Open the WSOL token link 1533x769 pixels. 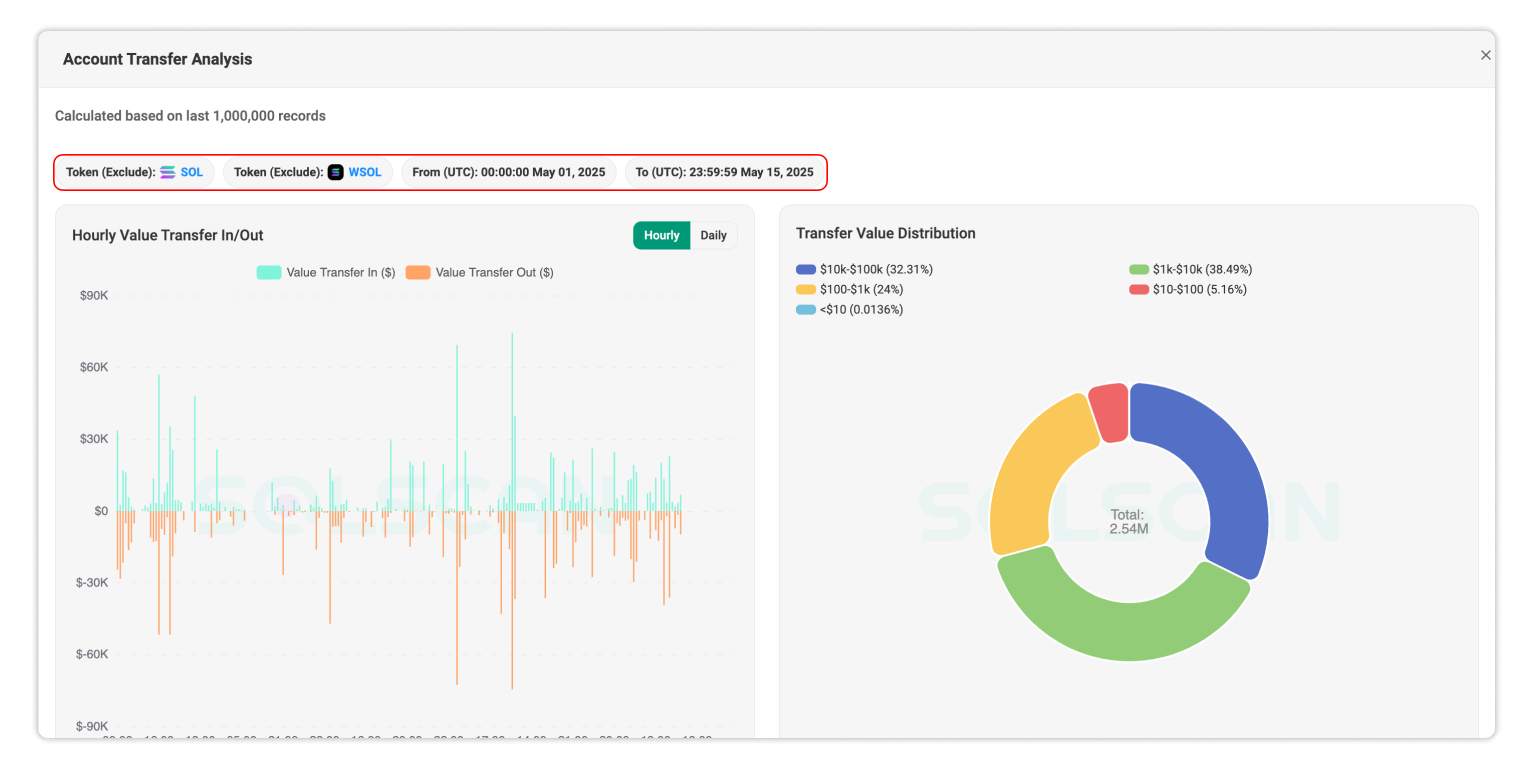click(364, 172)
